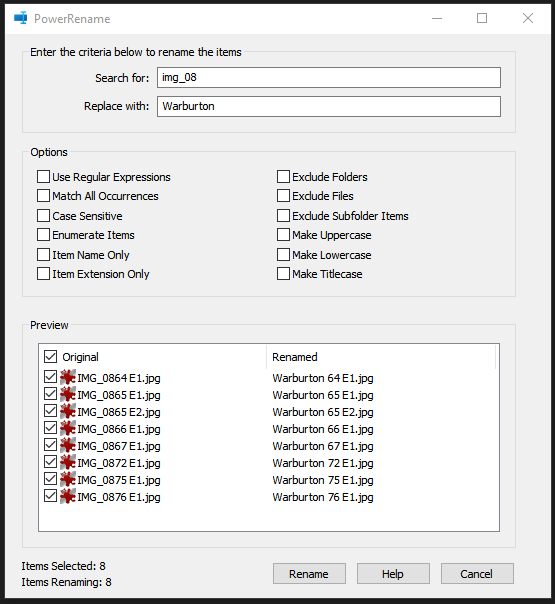Screen dimensions: 555x604
Task: Cancel the rename dialog
Action: pyautogui.click(x=477, y=574)
